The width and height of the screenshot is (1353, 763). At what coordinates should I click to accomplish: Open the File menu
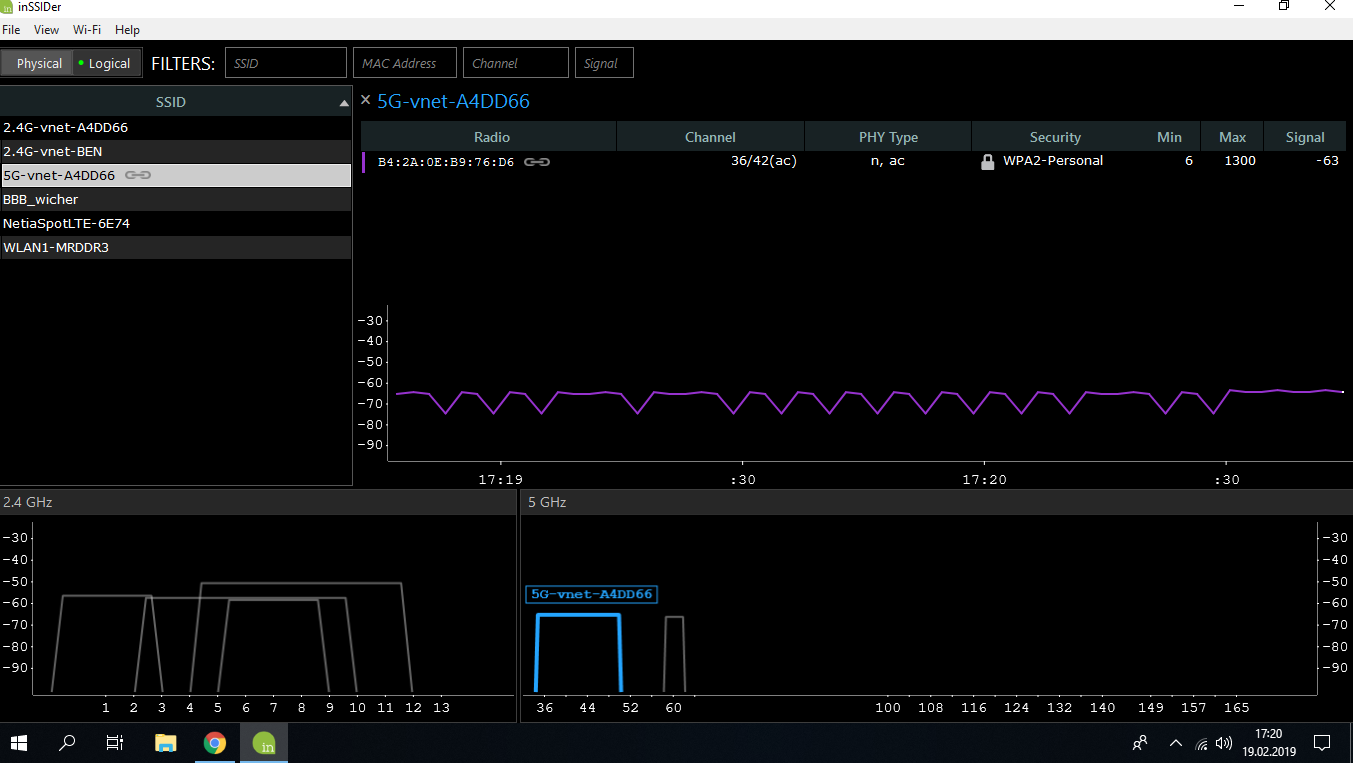click(11, 30)
